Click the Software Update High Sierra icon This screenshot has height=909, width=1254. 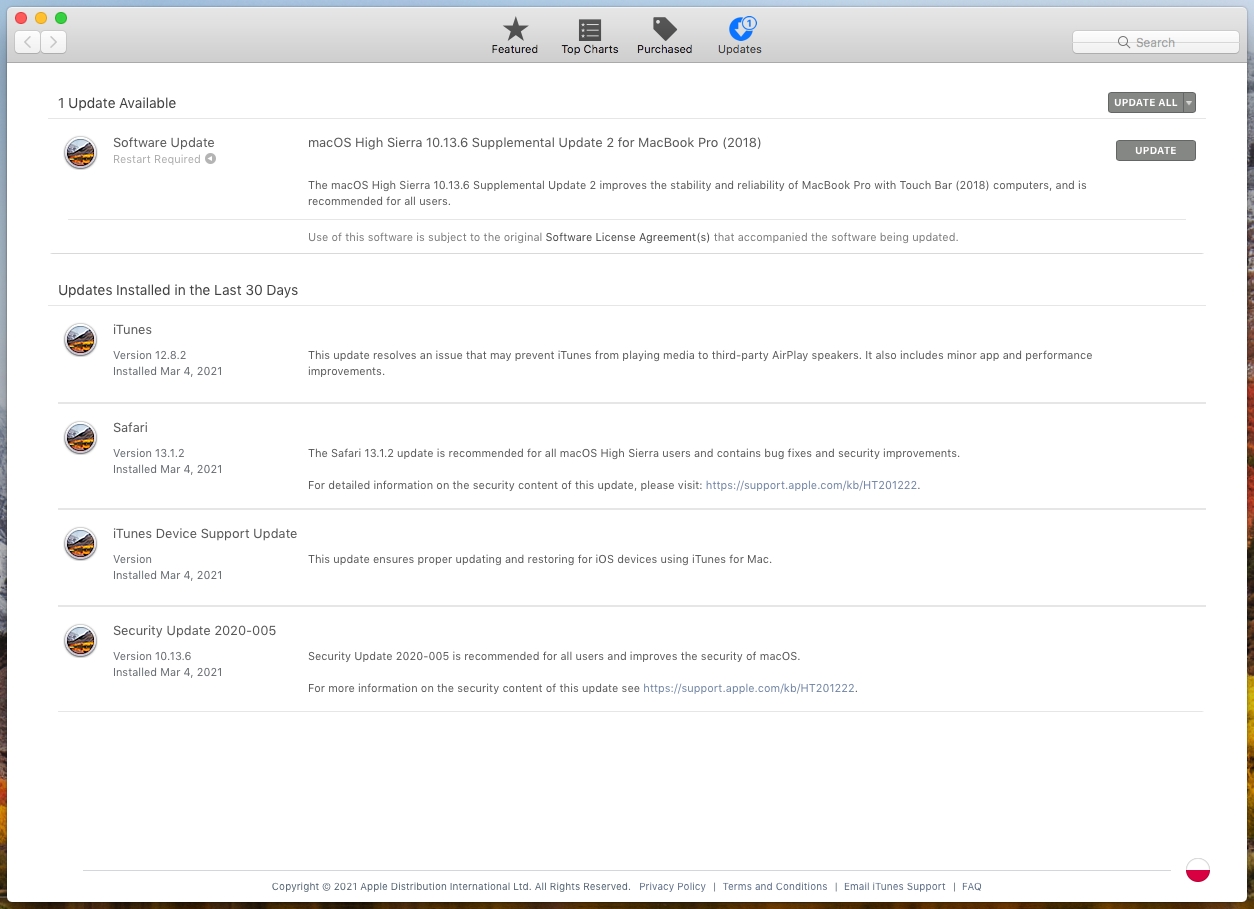click(x=81, y=152)
